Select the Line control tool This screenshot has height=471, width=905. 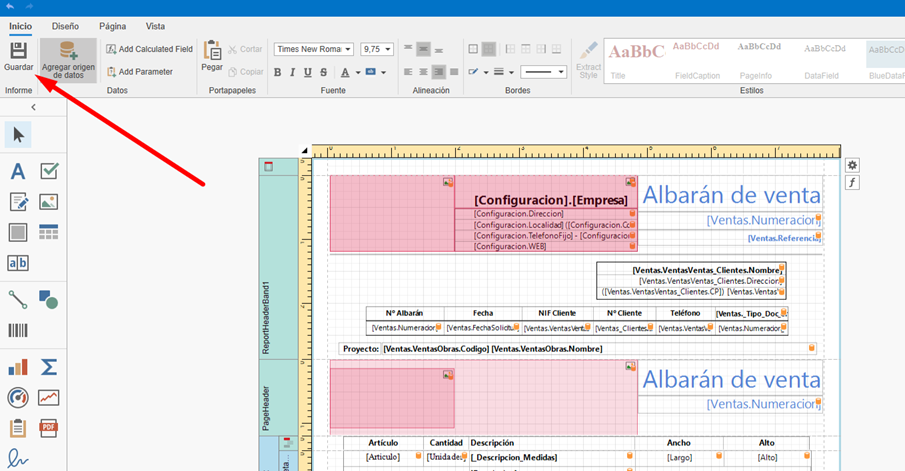point(18,300)
